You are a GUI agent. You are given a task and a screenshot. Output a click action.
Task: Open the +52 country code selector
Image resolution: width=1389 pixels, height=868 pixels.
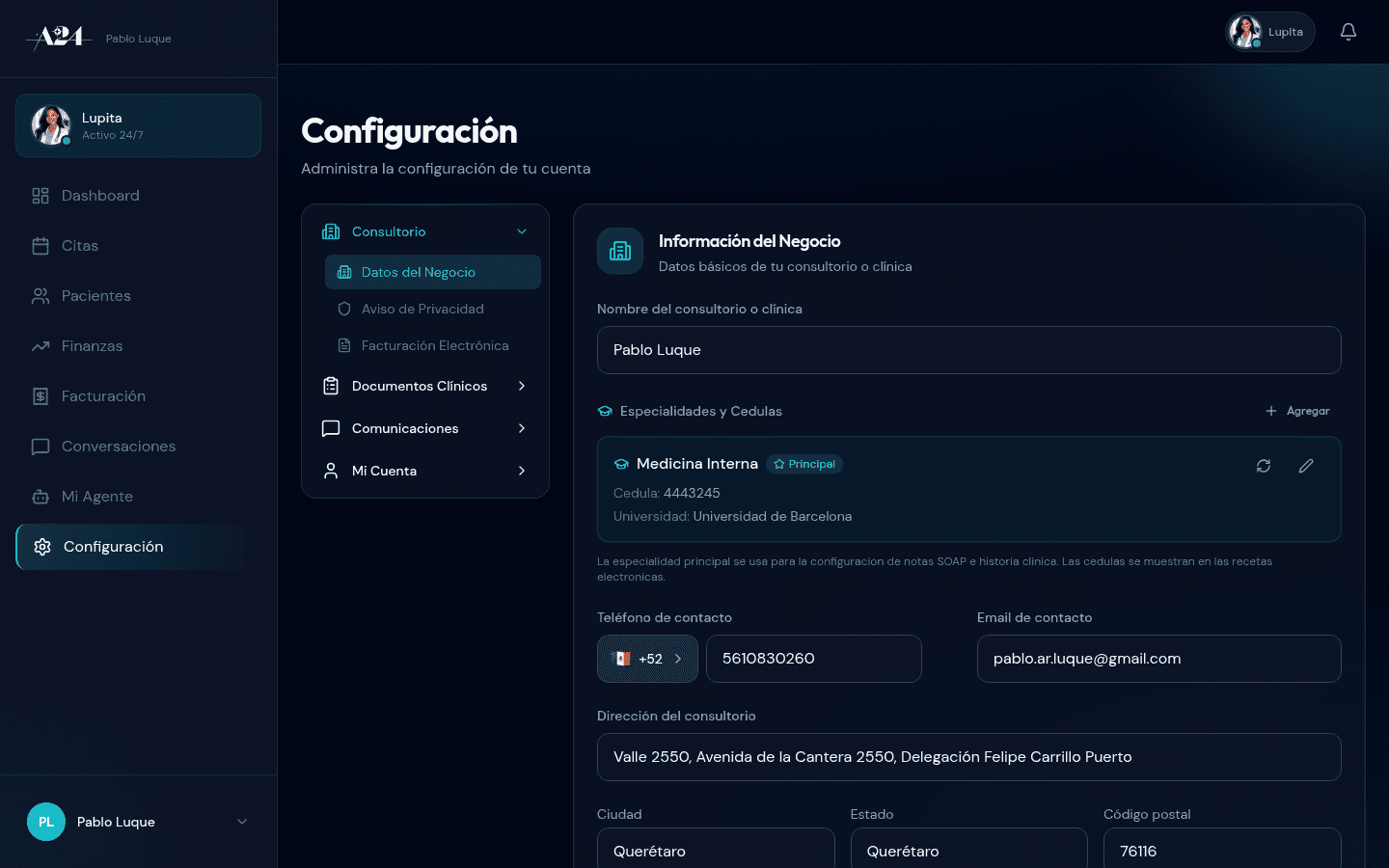647,659
